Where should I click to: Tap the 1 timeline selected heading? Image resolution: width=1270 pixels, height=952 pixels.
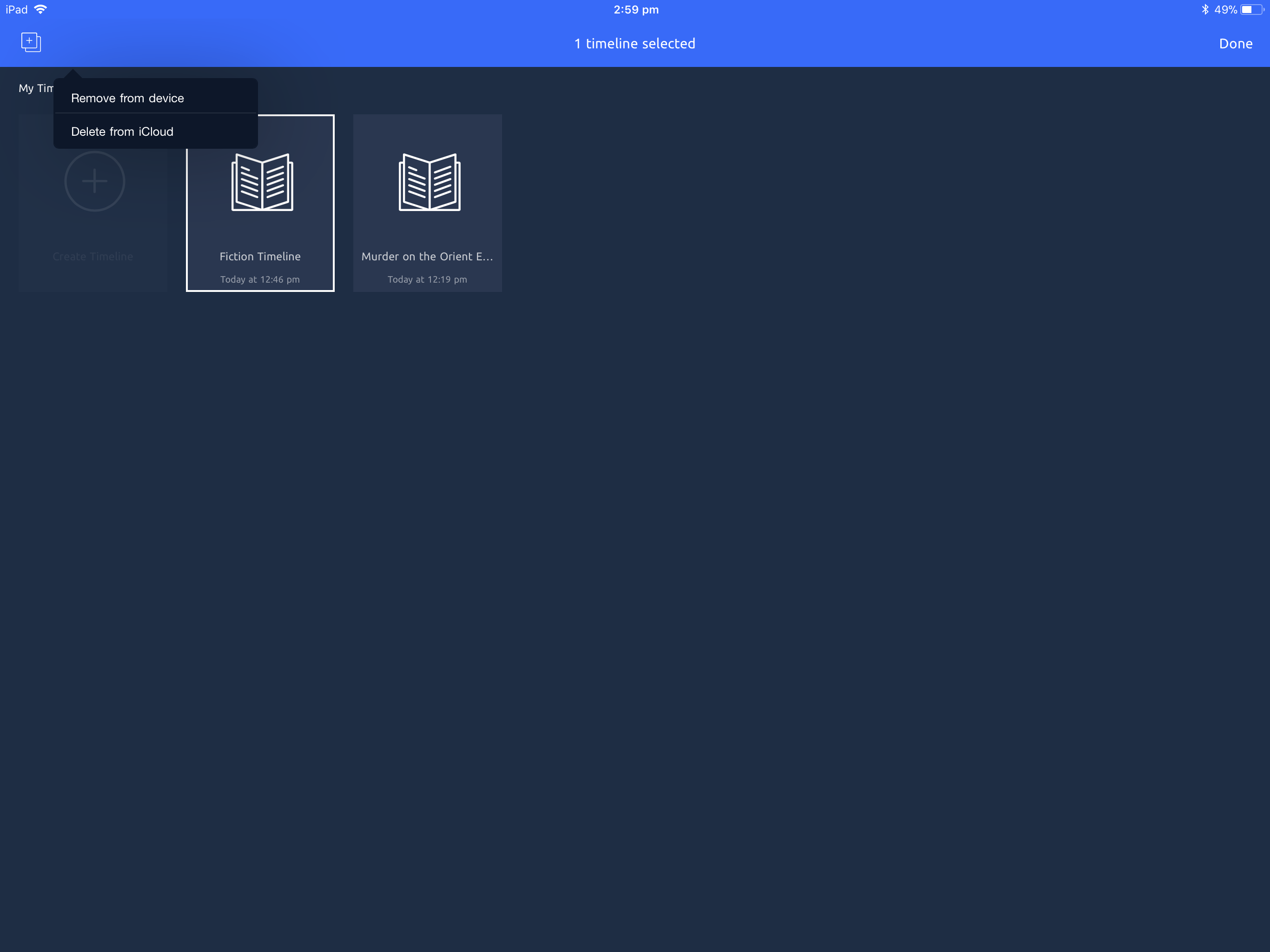[x=635, y=44]
